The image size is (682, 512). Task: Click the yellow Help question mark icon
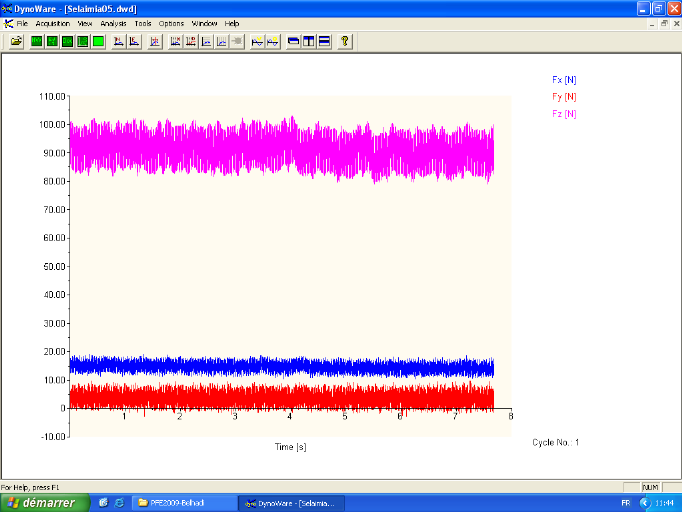[345, 41]
